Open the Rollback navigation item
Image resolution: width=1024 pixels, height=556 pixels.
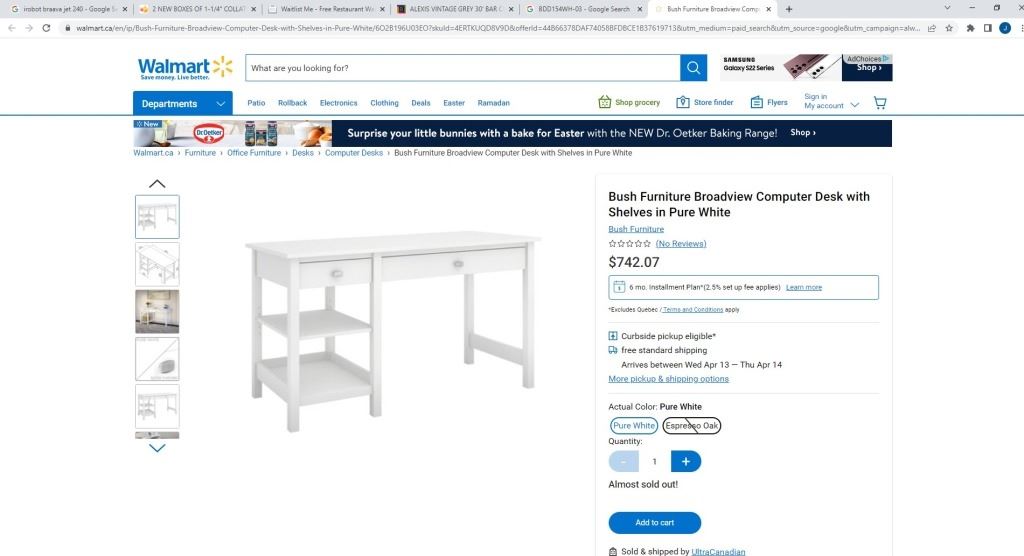pos(292,103)
